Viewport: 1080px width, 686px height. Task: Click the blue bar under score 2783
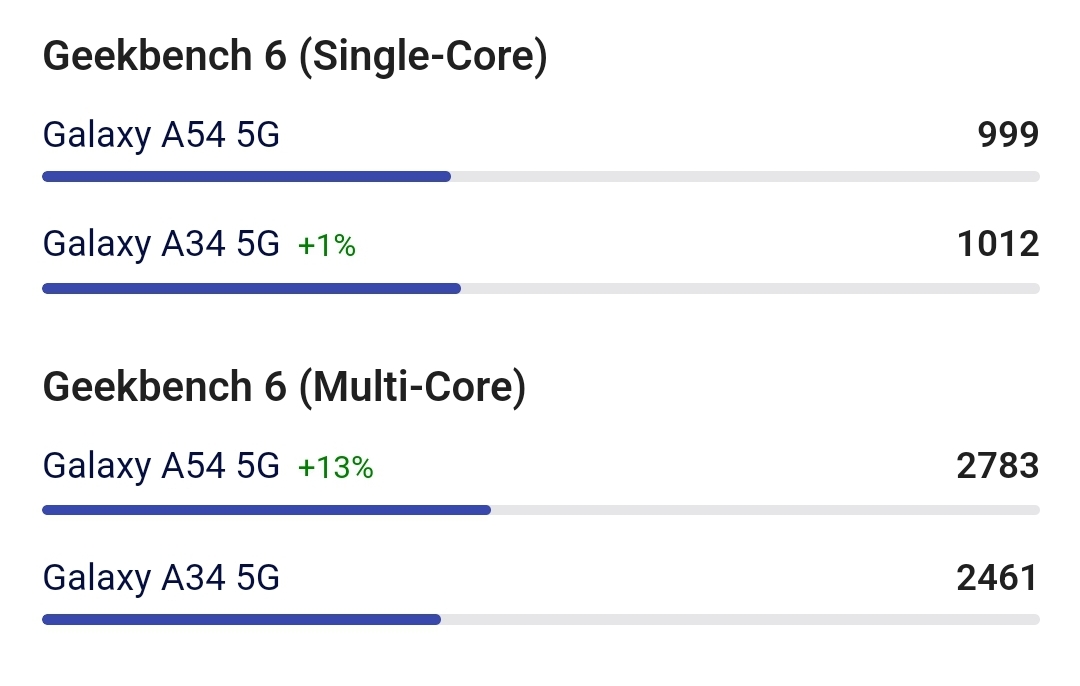pyautogui.click(x=267, y=510)
